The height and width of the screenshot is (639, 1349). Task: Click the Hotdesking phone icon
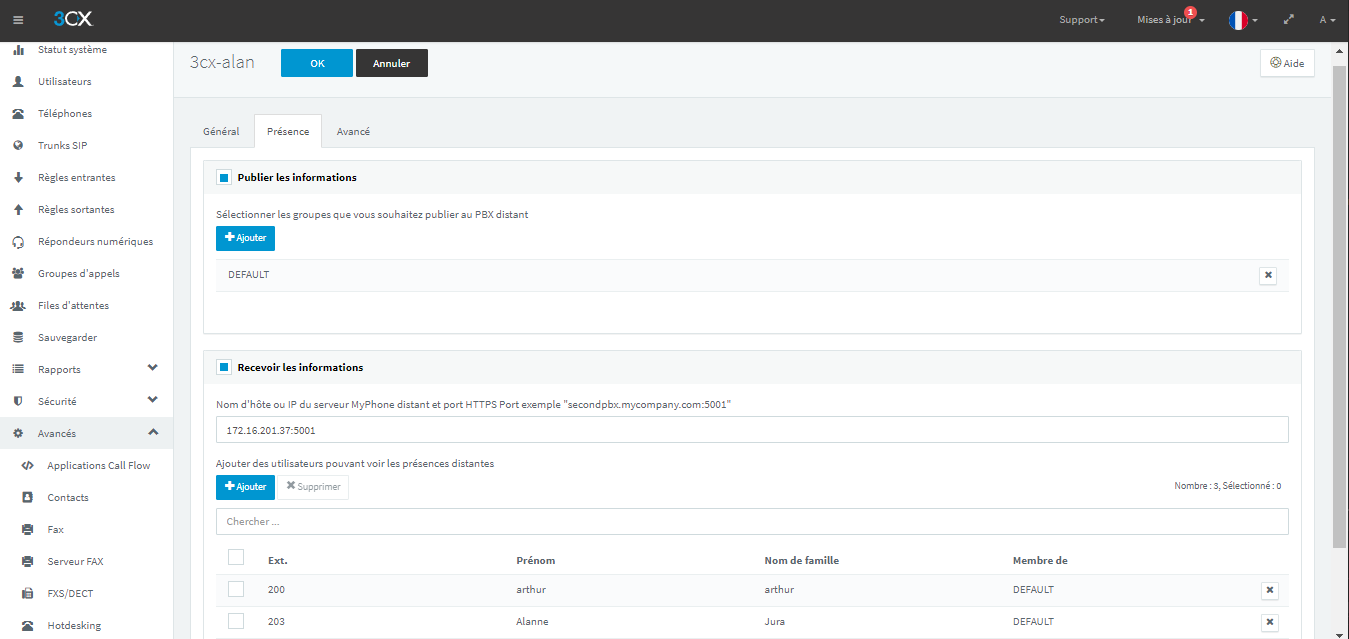[28, 626]
